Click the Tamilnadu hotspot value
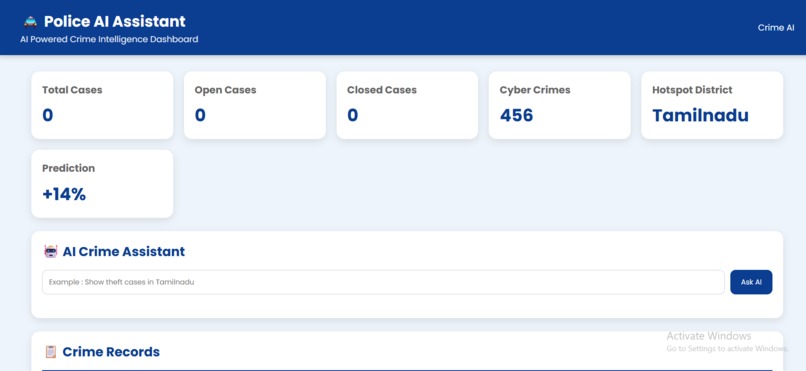 coord(700,115)
